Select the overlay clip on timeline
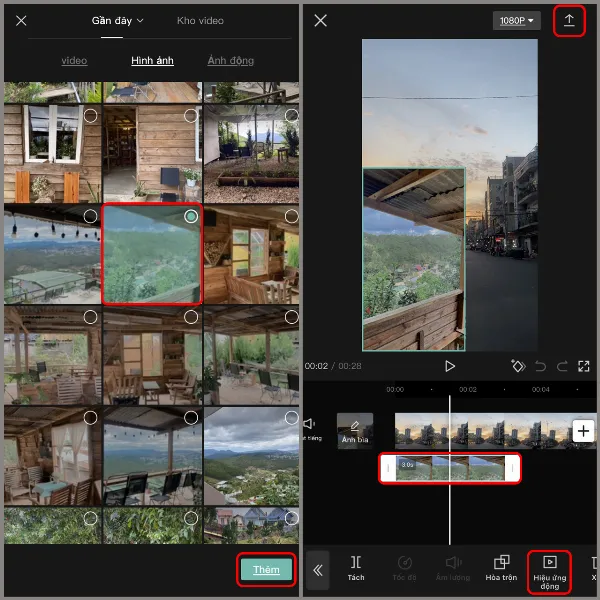This screenshot has width=600, height=600. 450,468
